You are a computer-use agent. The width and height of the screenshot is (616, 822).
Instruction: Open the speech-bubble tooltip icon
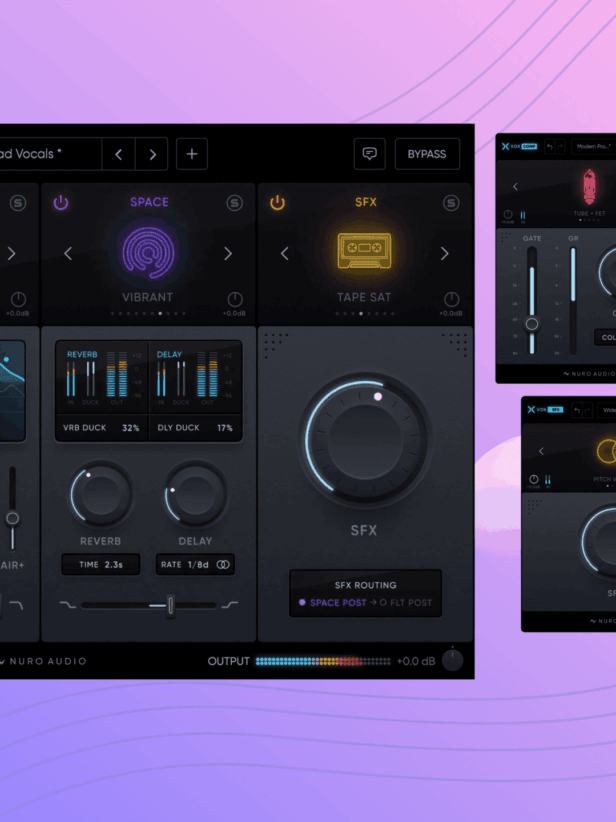tap(370, 154)
